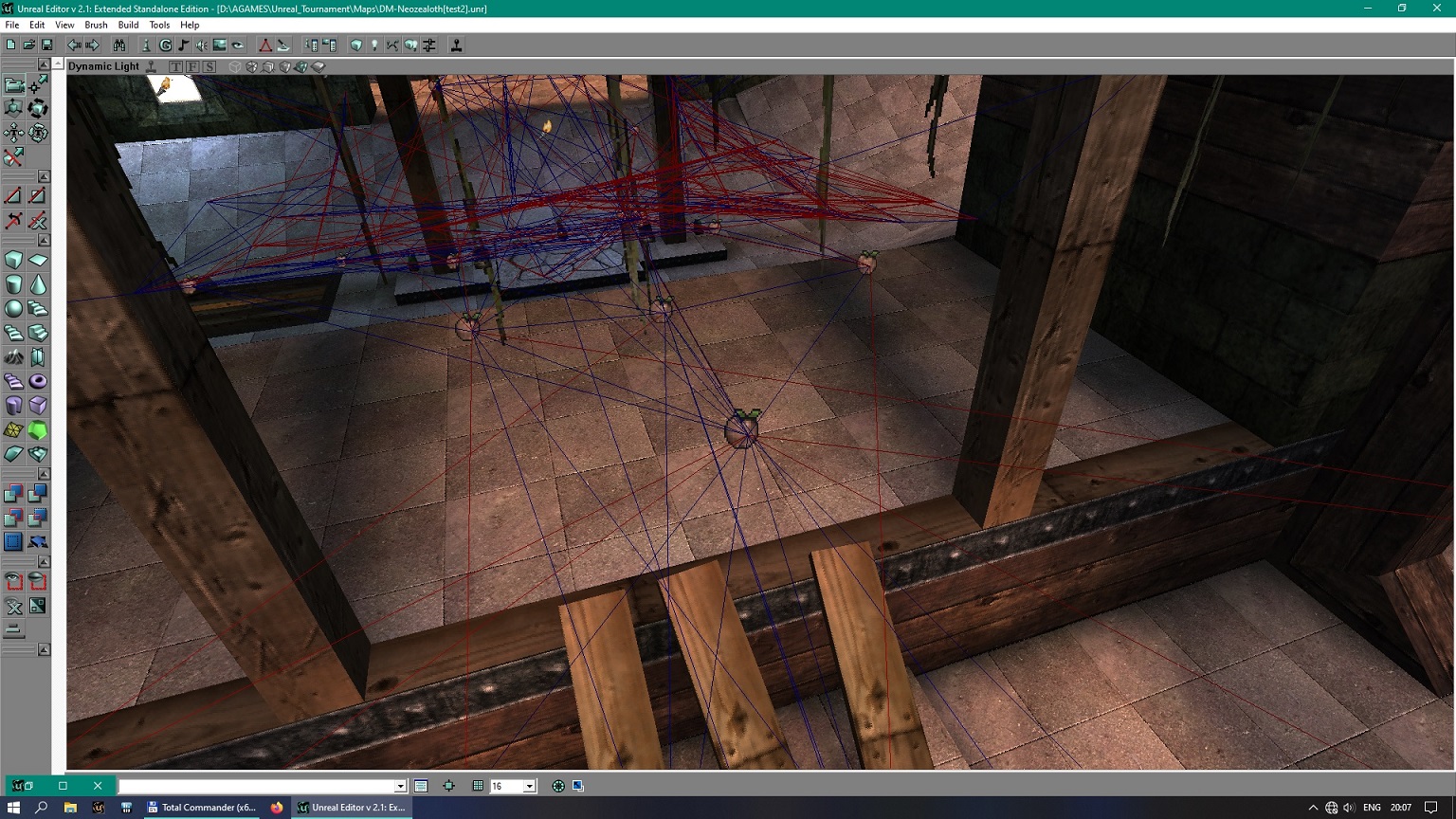Open the View menu
Viewport: 1456px width, 819px height.
click(64, 25)
